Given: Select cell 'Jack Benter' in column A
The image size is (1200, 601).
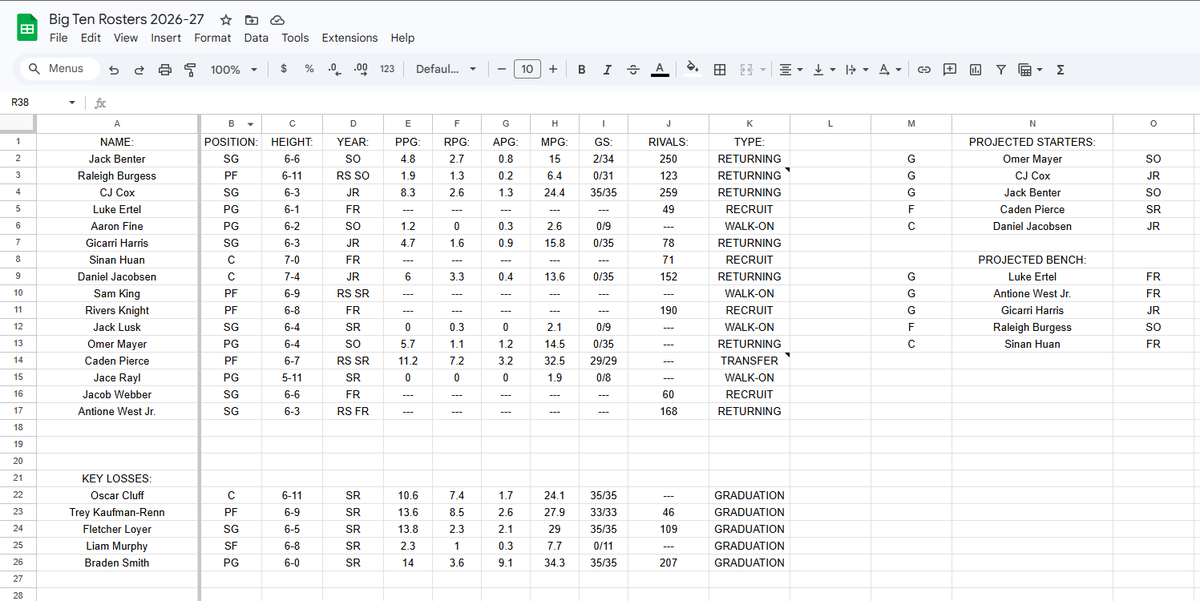Looking at the screenshot, I should point(117,159).
